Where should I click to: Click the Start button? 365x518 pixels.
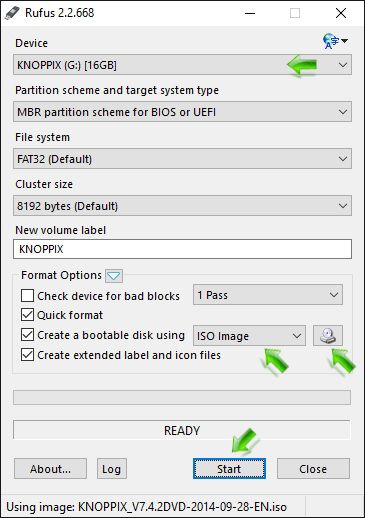point(229,469)
